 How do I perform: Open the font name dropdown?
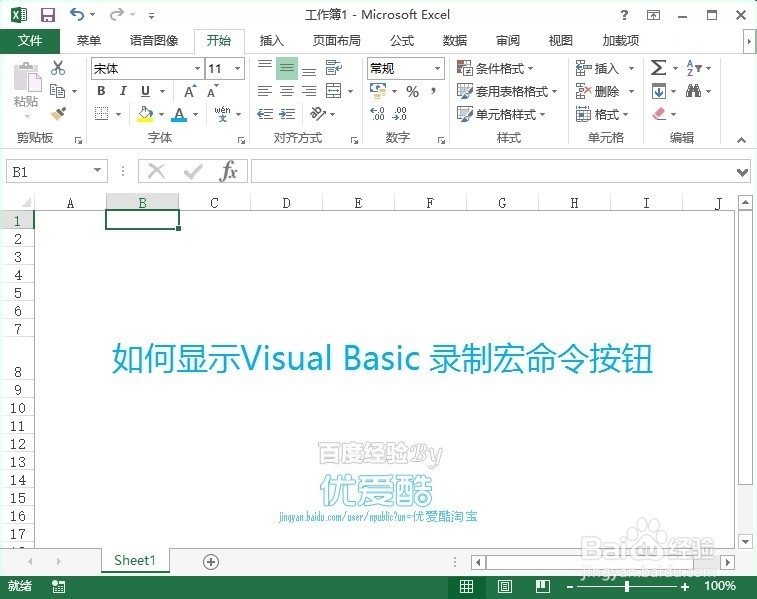[197, 68]
